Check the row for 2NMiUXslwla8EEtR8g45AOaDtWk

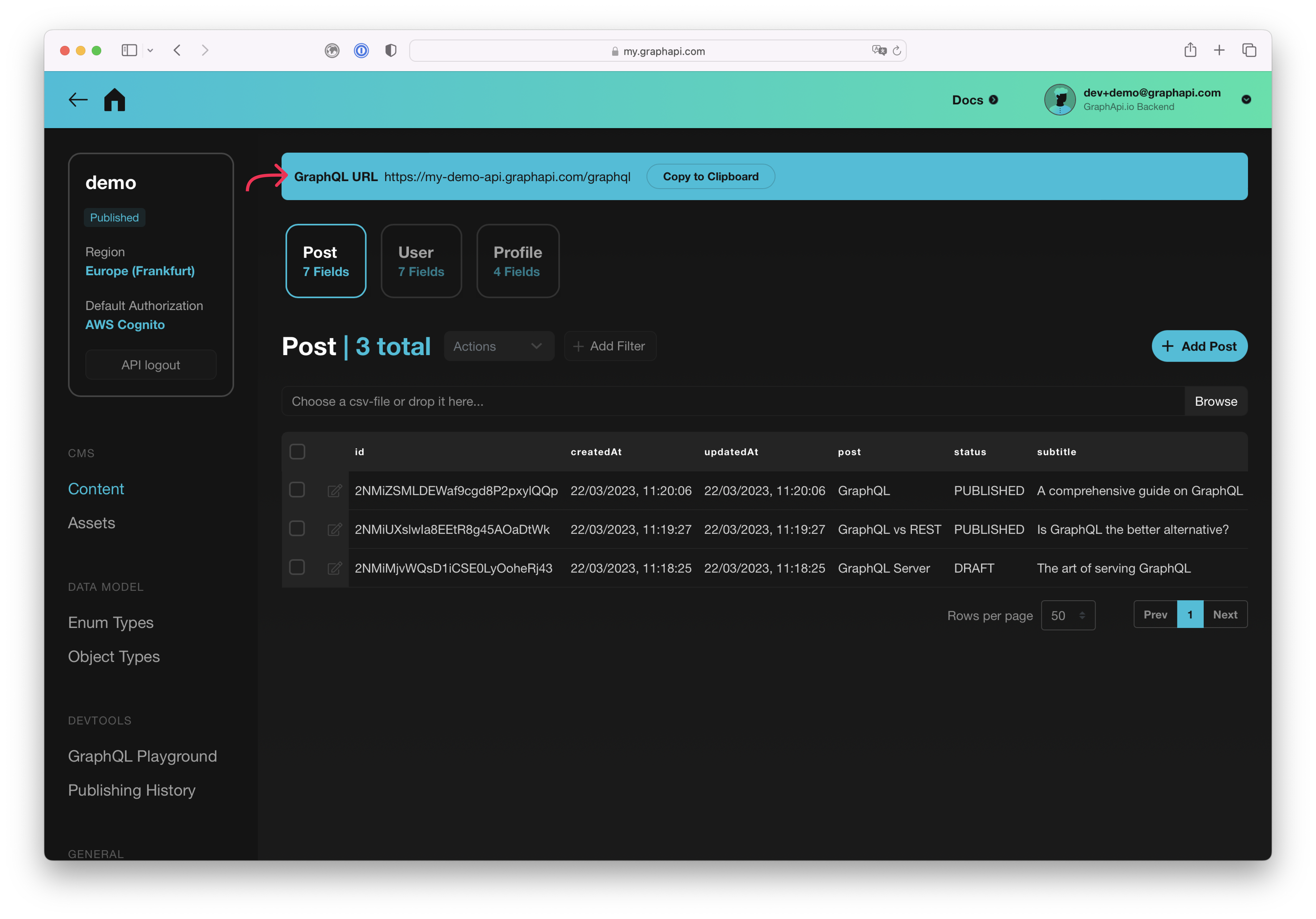pyautogui.click(x=297, y=529)
